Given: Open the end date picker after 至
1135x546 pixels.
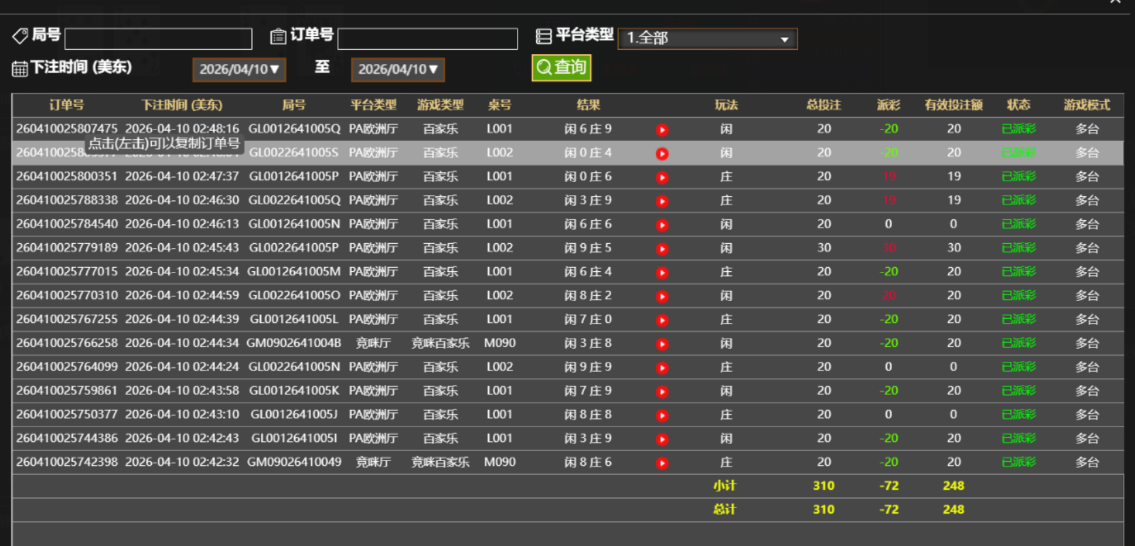Looking at the screenshot, I should (x=398, y=70).
